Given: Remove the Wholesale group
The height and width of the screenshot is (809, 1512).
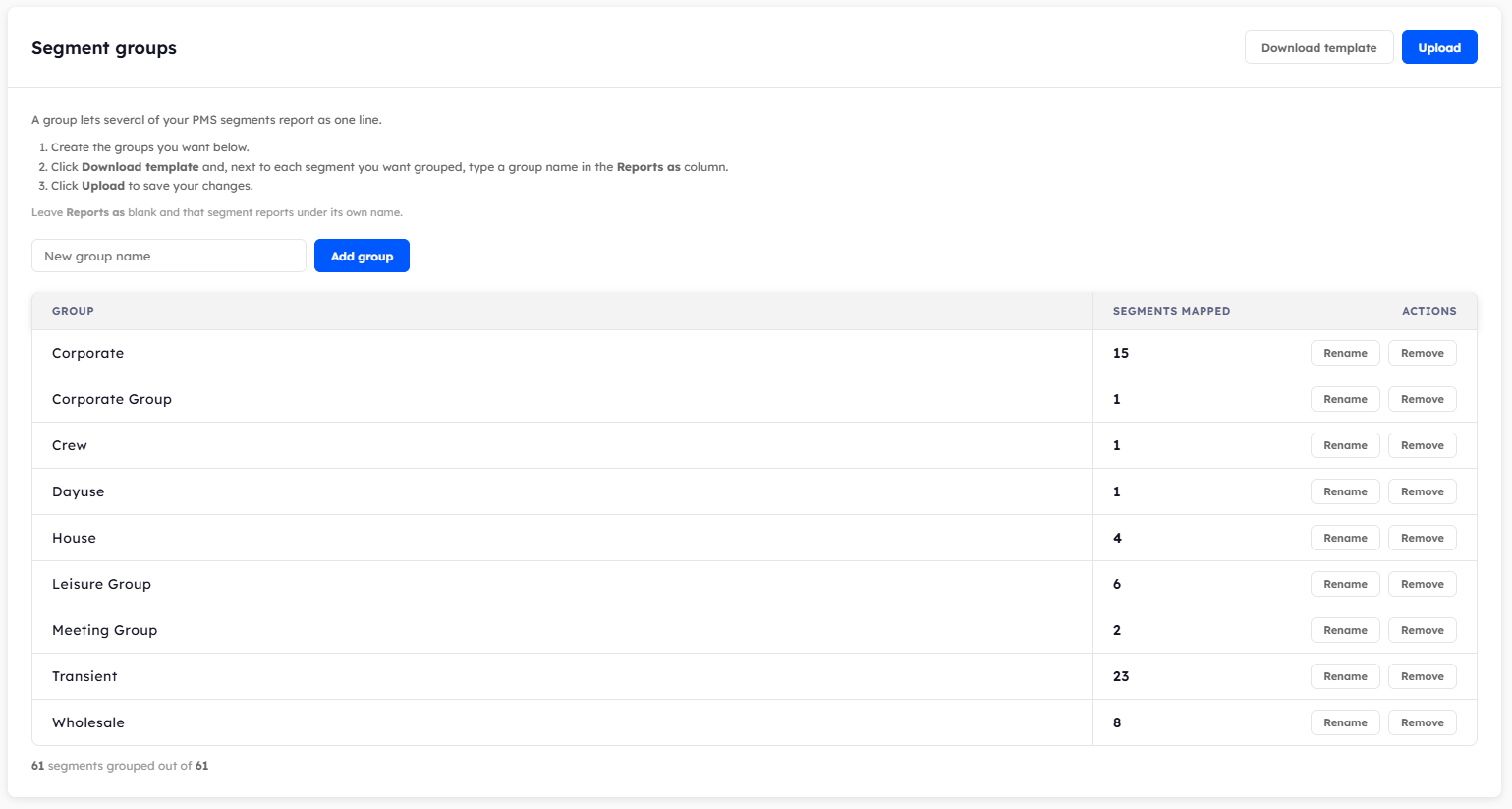Looking at the screenshot, I should coord(1422,722).
